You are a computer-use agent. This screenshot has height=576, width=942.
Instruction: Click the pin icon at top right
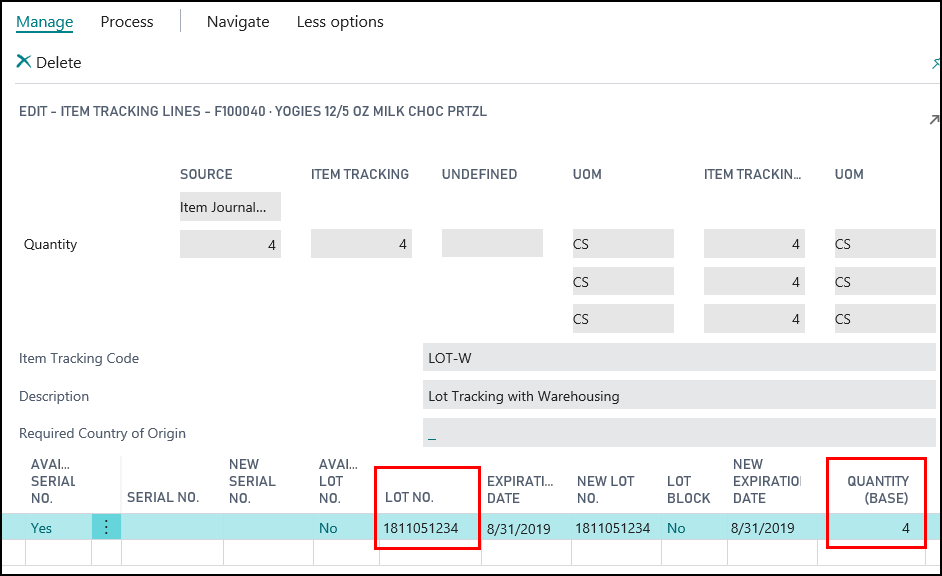pos(935,62)
